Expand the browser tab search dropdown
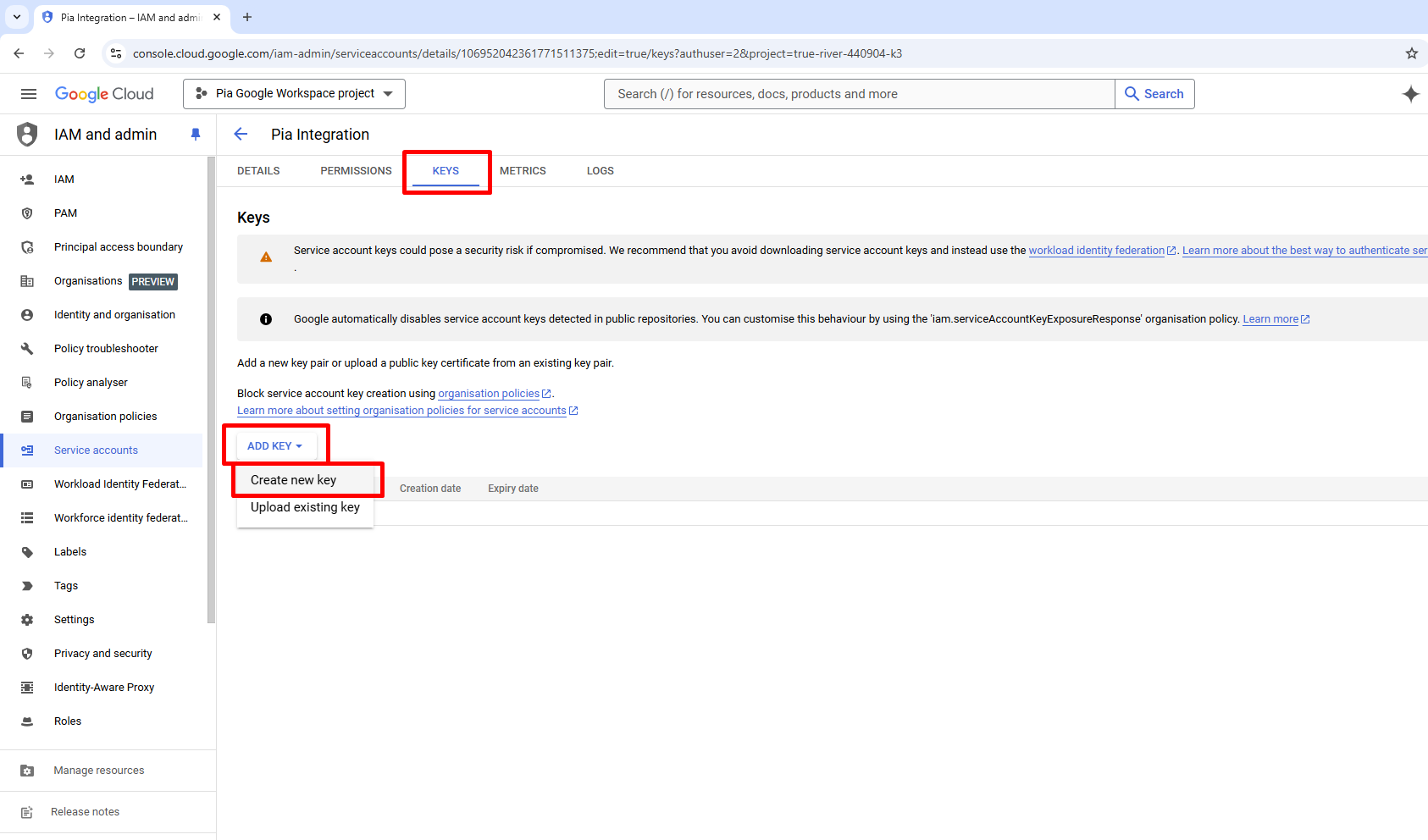The width and height of the screenshot is (1428, 840). click(17, 17)
